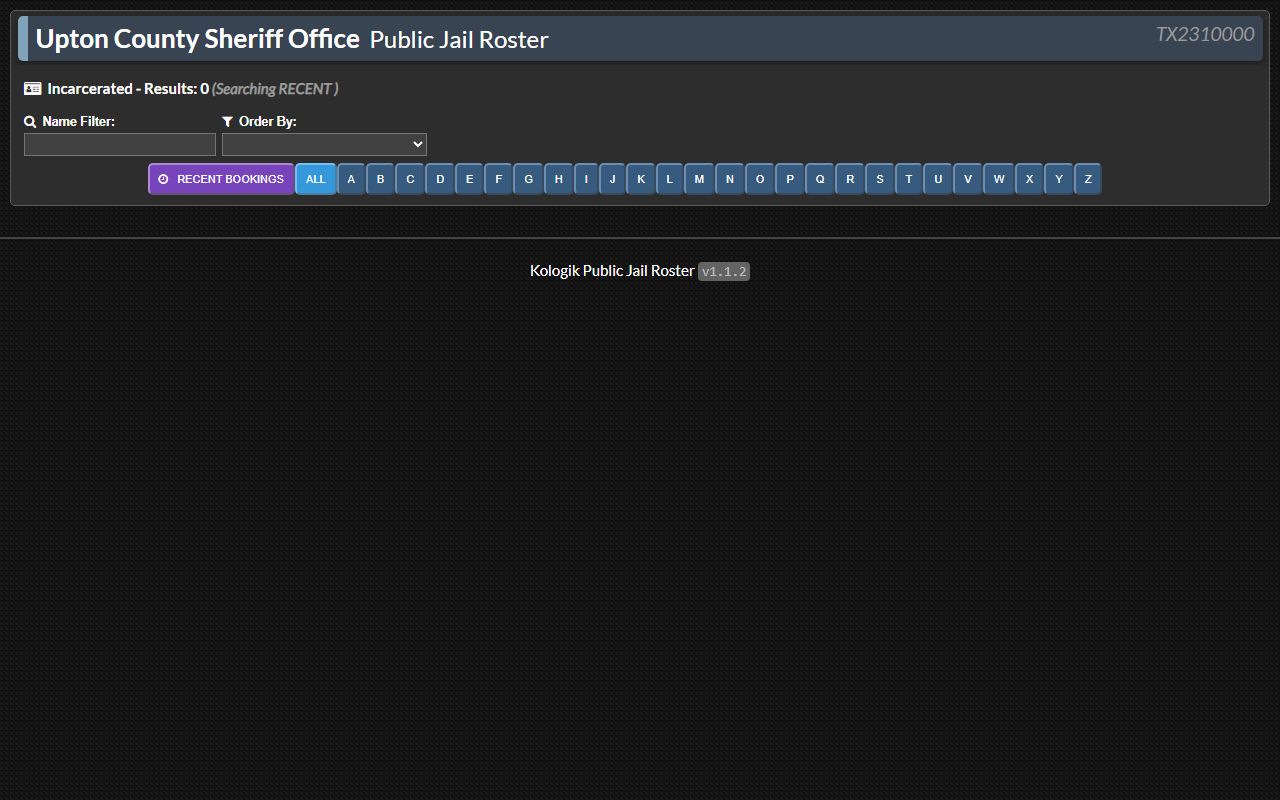The width and height of the screenshot is (1280, 800).
Task: Filter roster by letter F
Action: [x=499, y=179]
